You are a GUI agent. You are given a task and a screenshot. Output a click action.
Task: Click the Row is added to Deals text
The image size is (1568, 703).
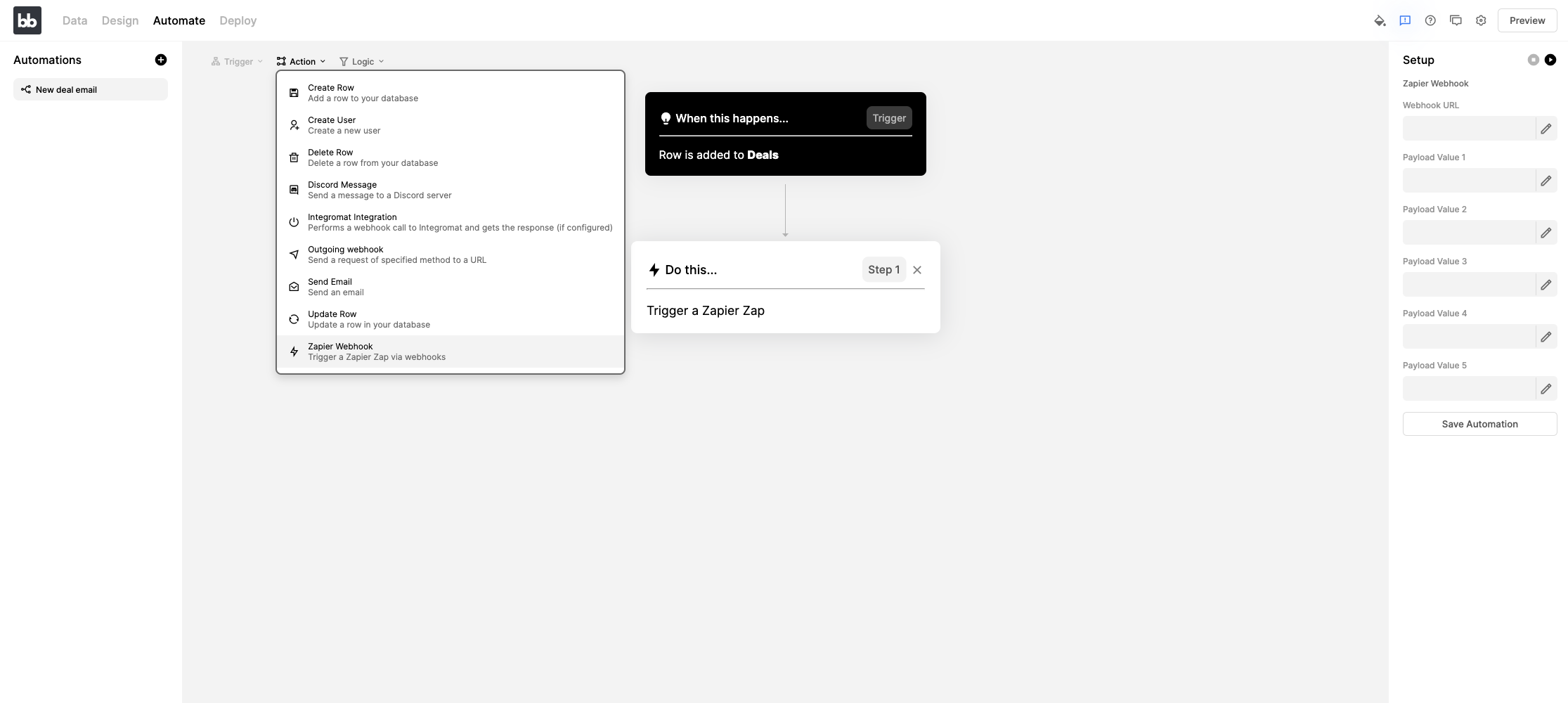point(718,155)
